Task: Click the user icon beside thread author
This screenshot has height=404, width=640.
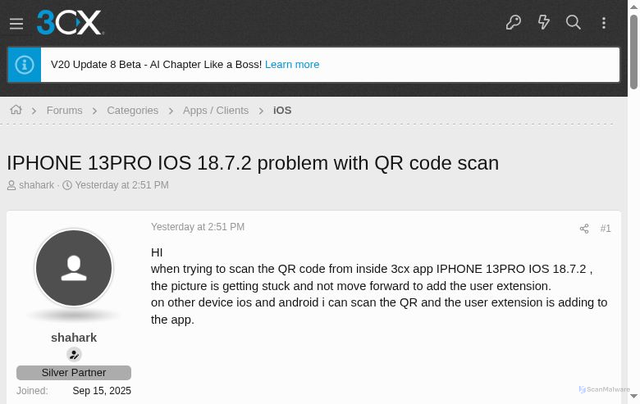Action: coord(11,185)
